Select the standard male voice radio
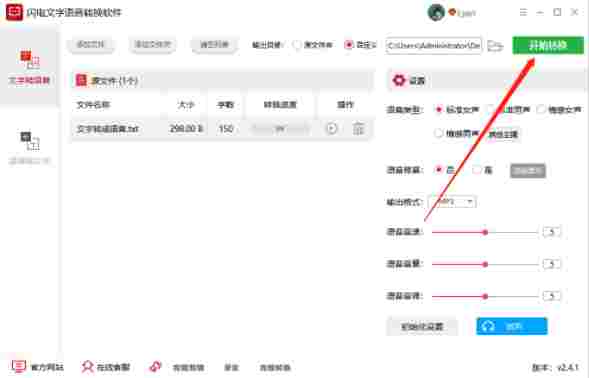Screen dimensions: 589x378 (x=491, y=109)
